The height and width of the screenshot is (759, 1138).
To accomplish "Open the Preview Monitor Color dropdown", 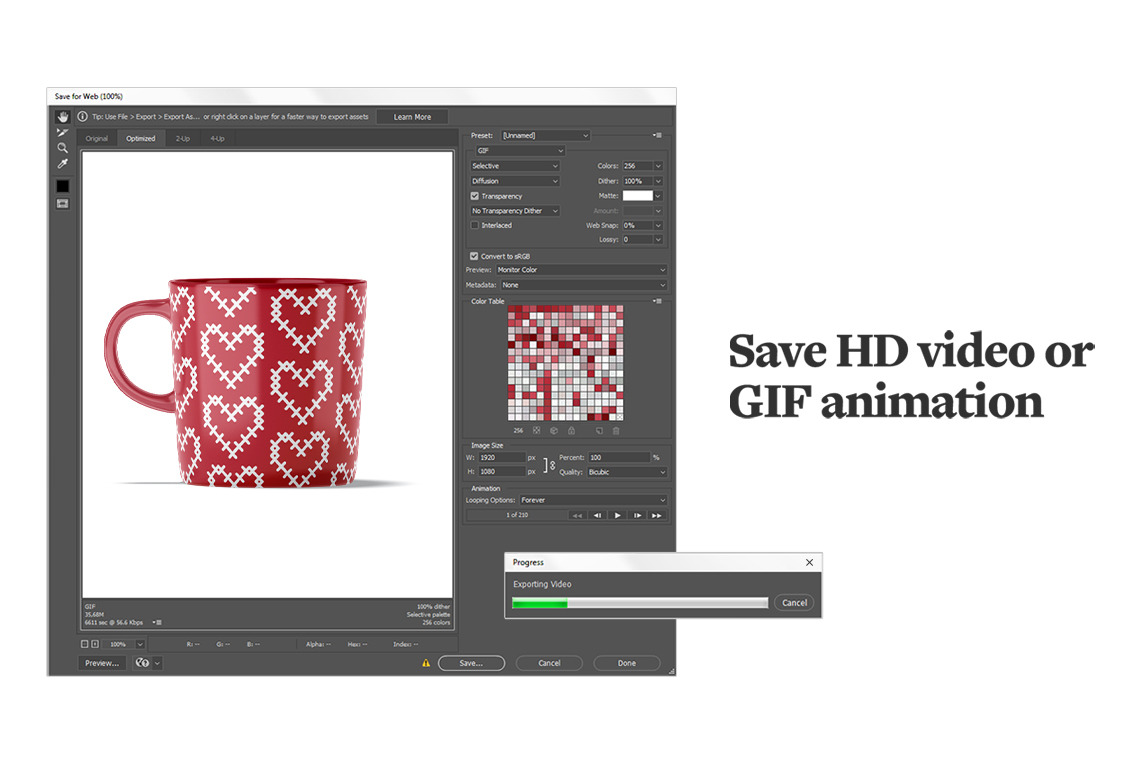I will click(581, 269).
